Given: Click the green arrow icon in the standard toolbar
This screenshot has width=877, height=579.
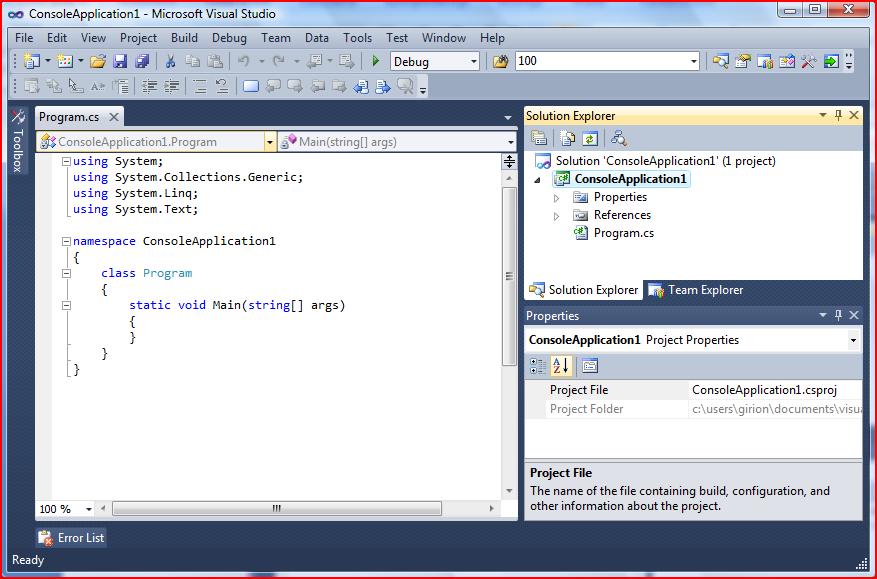Looking at the screenshot, I should point(831,61).
